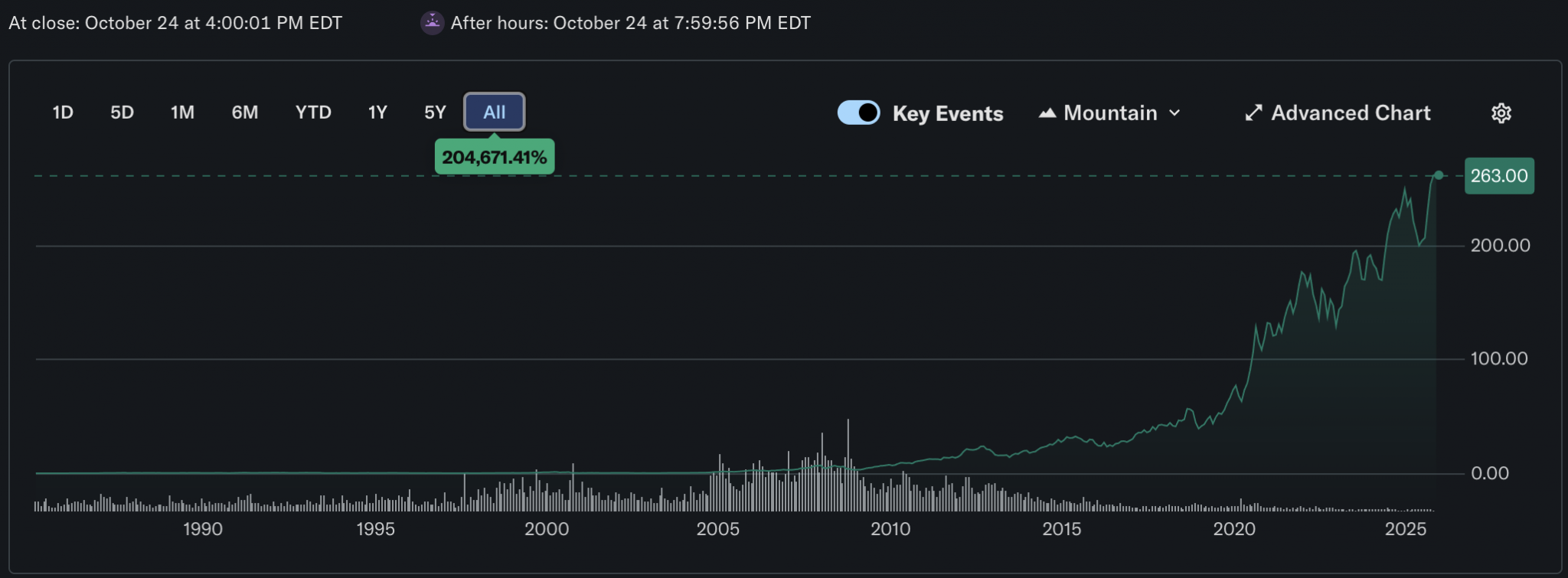
Task: Choose the 1M range tab
Action: [182, 113]
